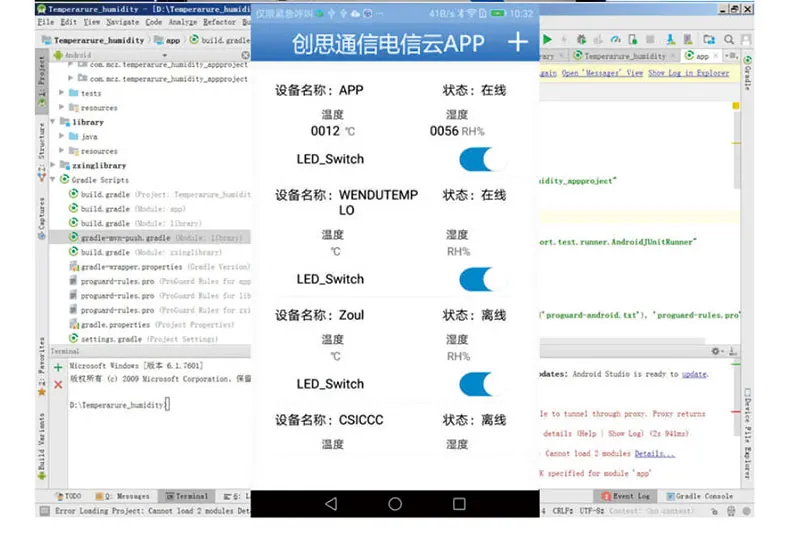Expand the tests folder
This screenshot has width=800, height=535.
(61, 93)
